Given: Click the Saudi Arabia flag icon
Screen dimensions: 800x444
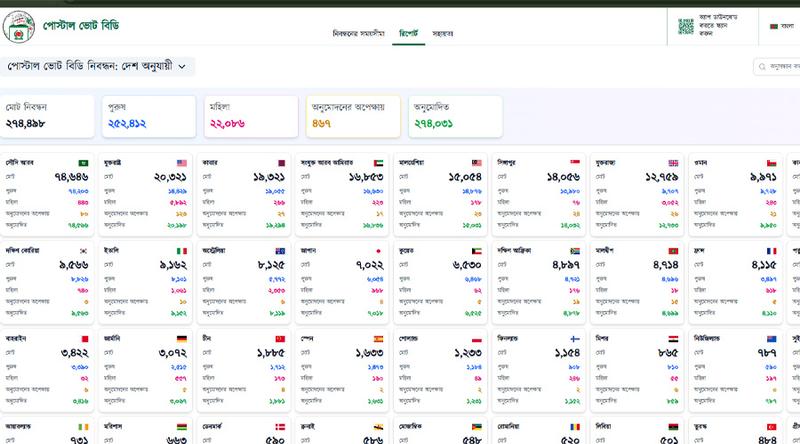Looking at the screenshot, I should pyautogui.click(x=85, y=163).
